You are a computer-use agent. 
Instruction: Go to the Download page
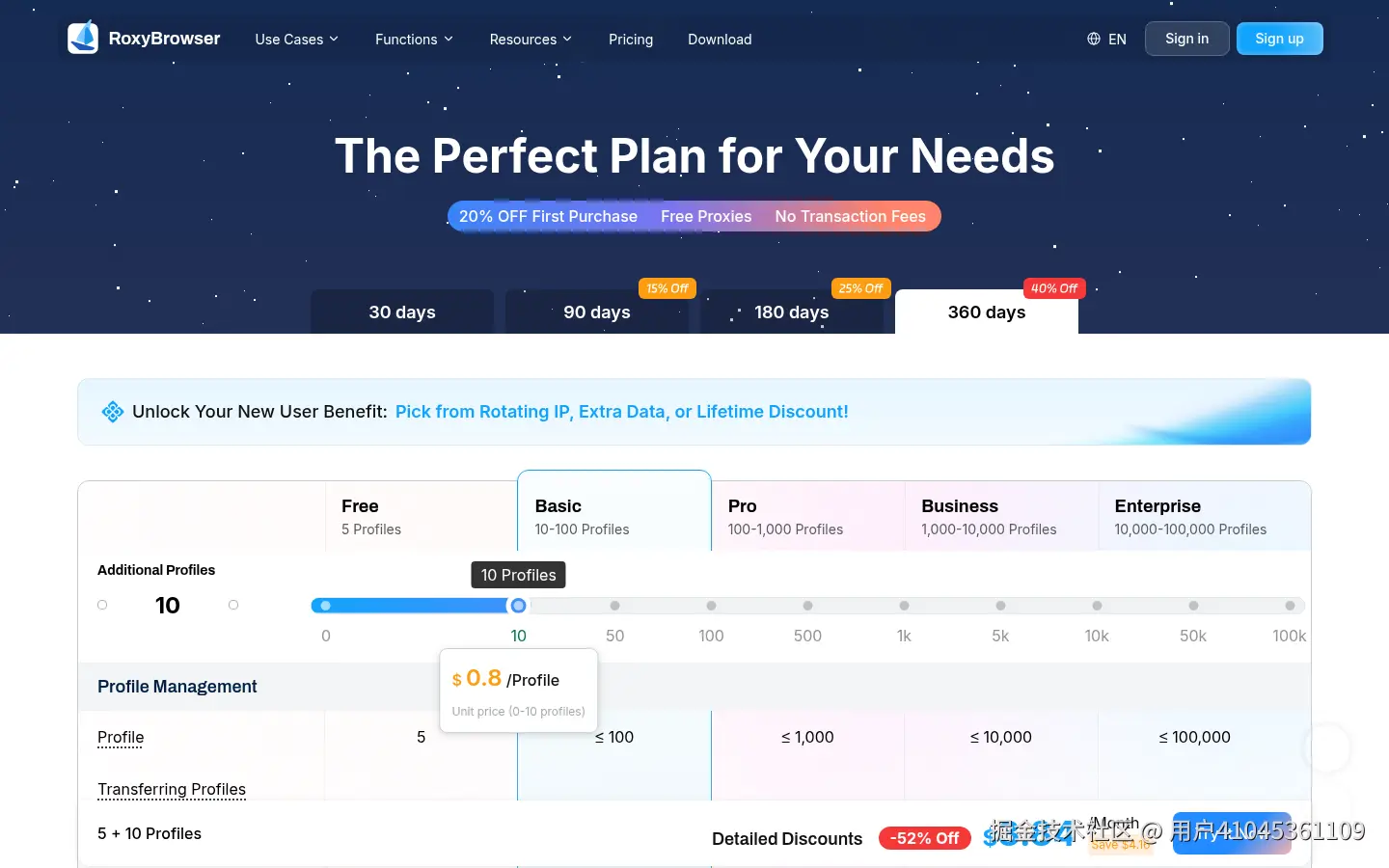tap(720, 39)
